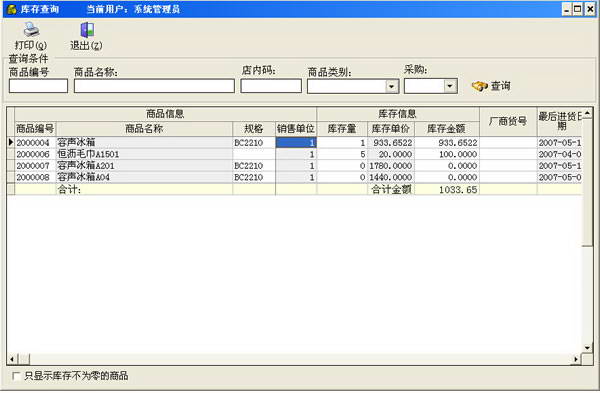
Task: Click the 销售单位 column header
Action: [296, 129]
